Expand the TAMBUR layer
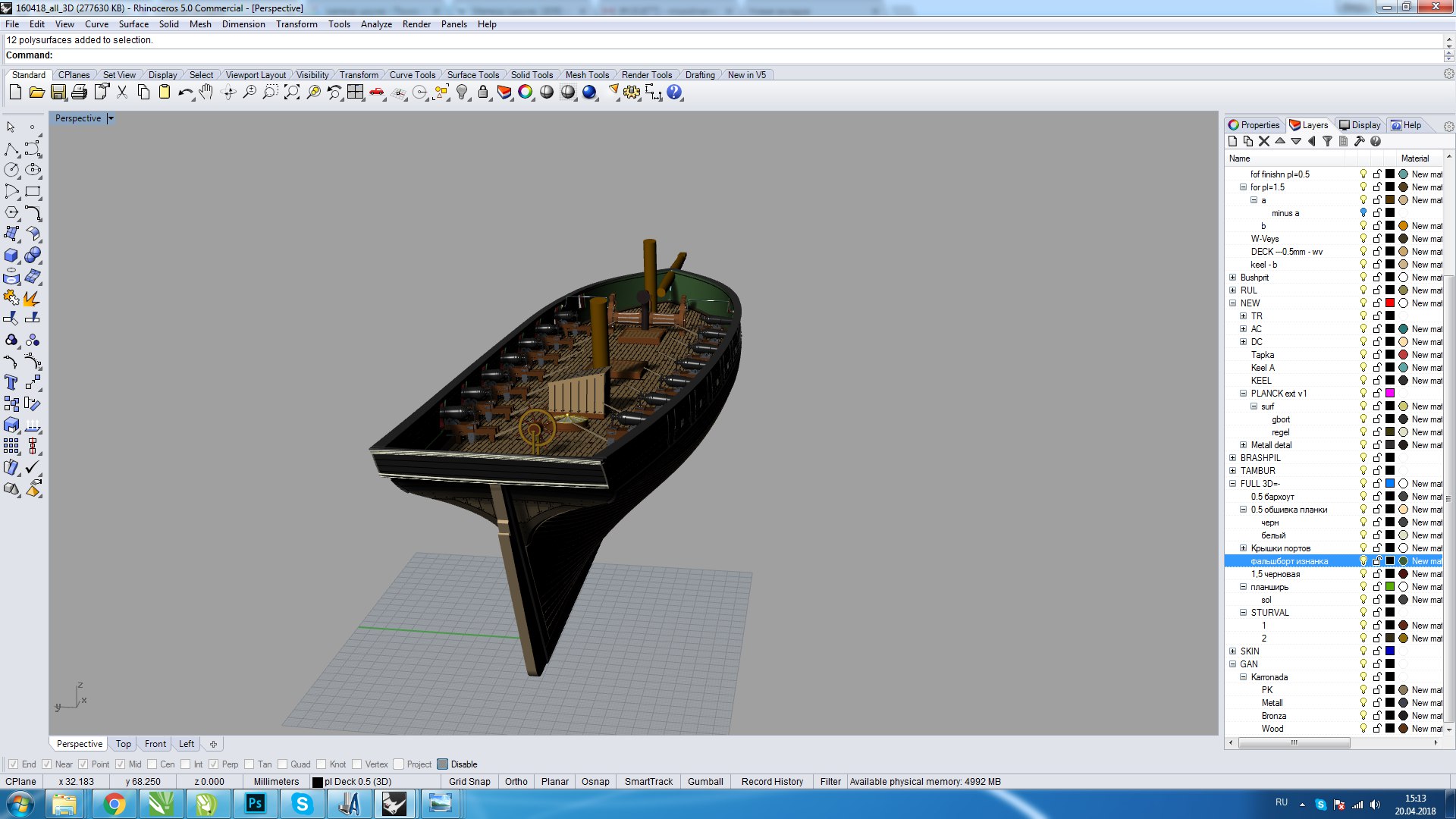Image resolution: width=1456 pixels, height=819 pixels. coord(1232,471)
